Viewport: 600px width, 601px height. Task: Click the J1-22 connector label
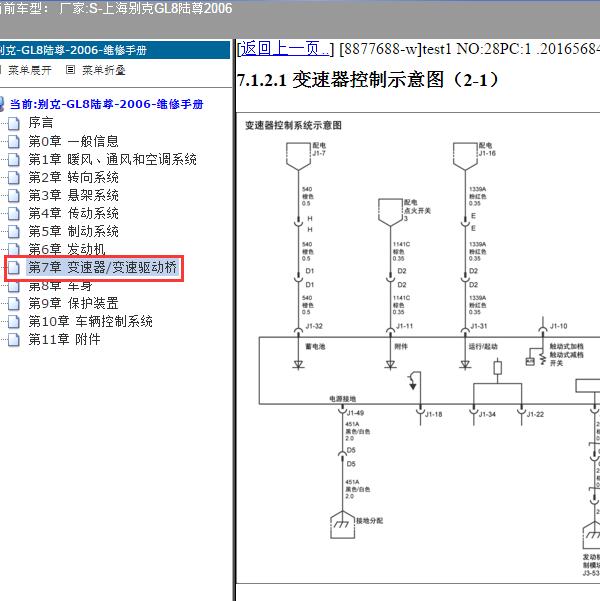pyautogui.click(x=535, y=414)
